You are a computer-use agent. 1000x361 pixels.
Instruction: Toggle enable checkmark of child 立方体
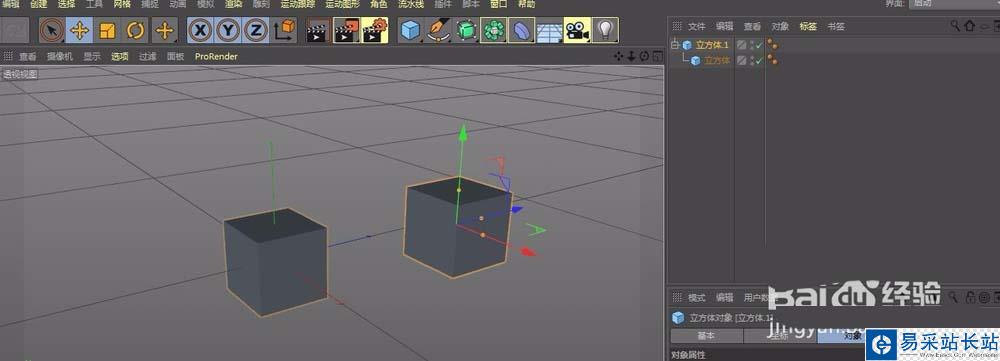759,61
